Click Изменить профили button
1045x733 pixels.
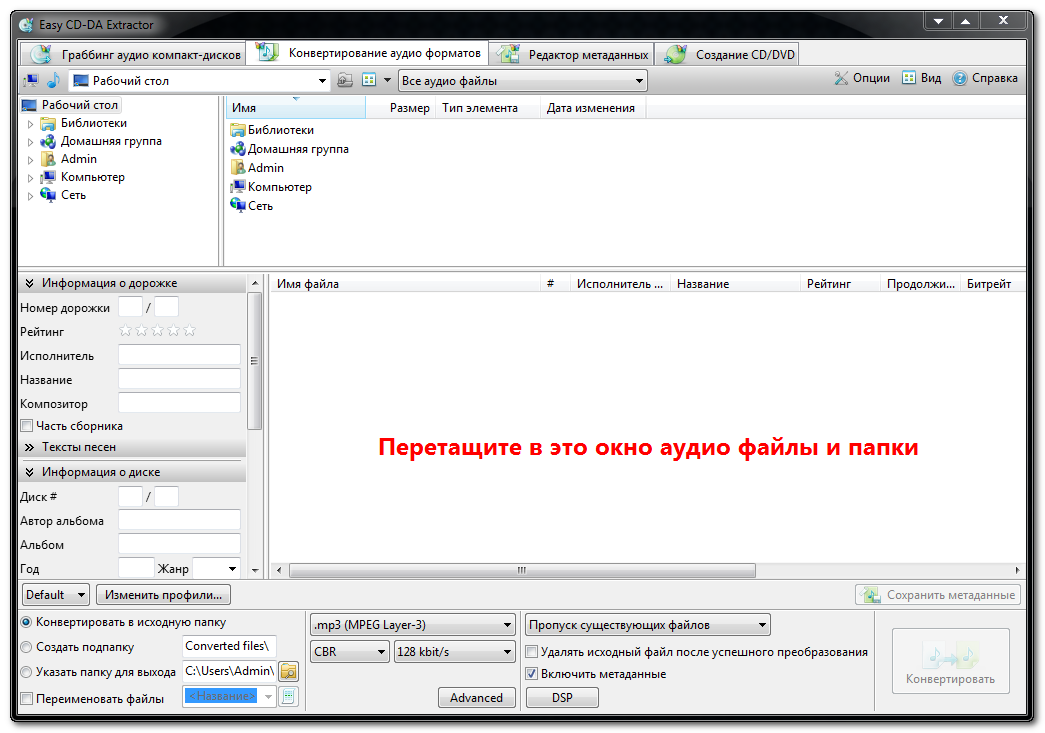coord(164,595)
